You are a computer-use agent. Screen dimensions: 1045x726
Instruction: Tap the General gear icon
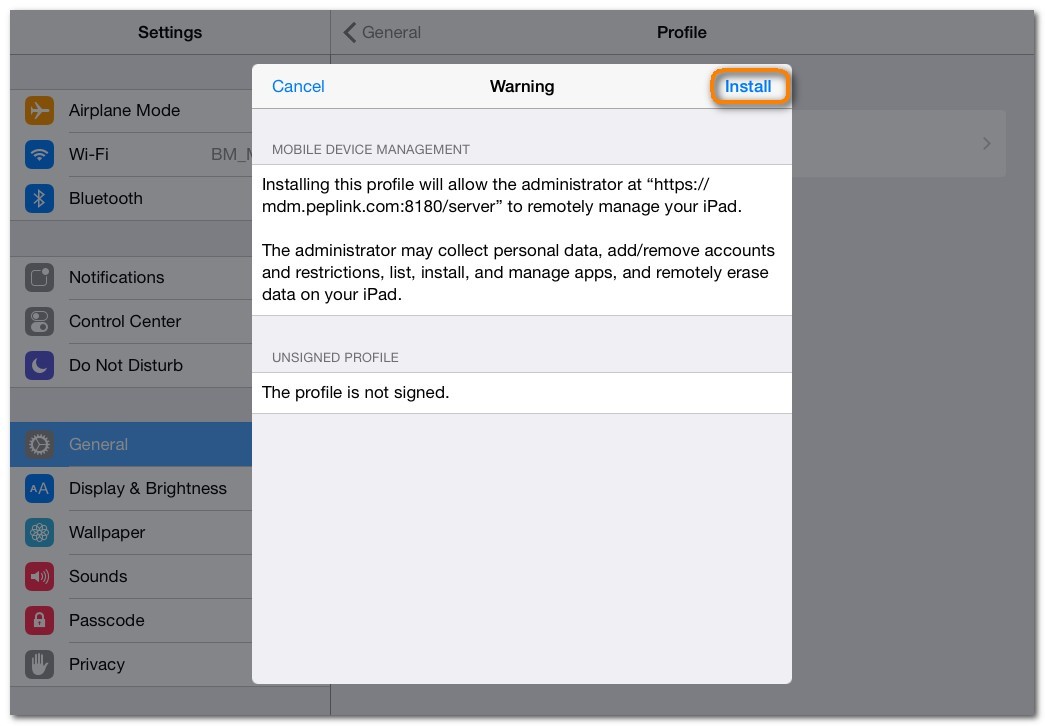pyautogui.click(x=39, y=445)
